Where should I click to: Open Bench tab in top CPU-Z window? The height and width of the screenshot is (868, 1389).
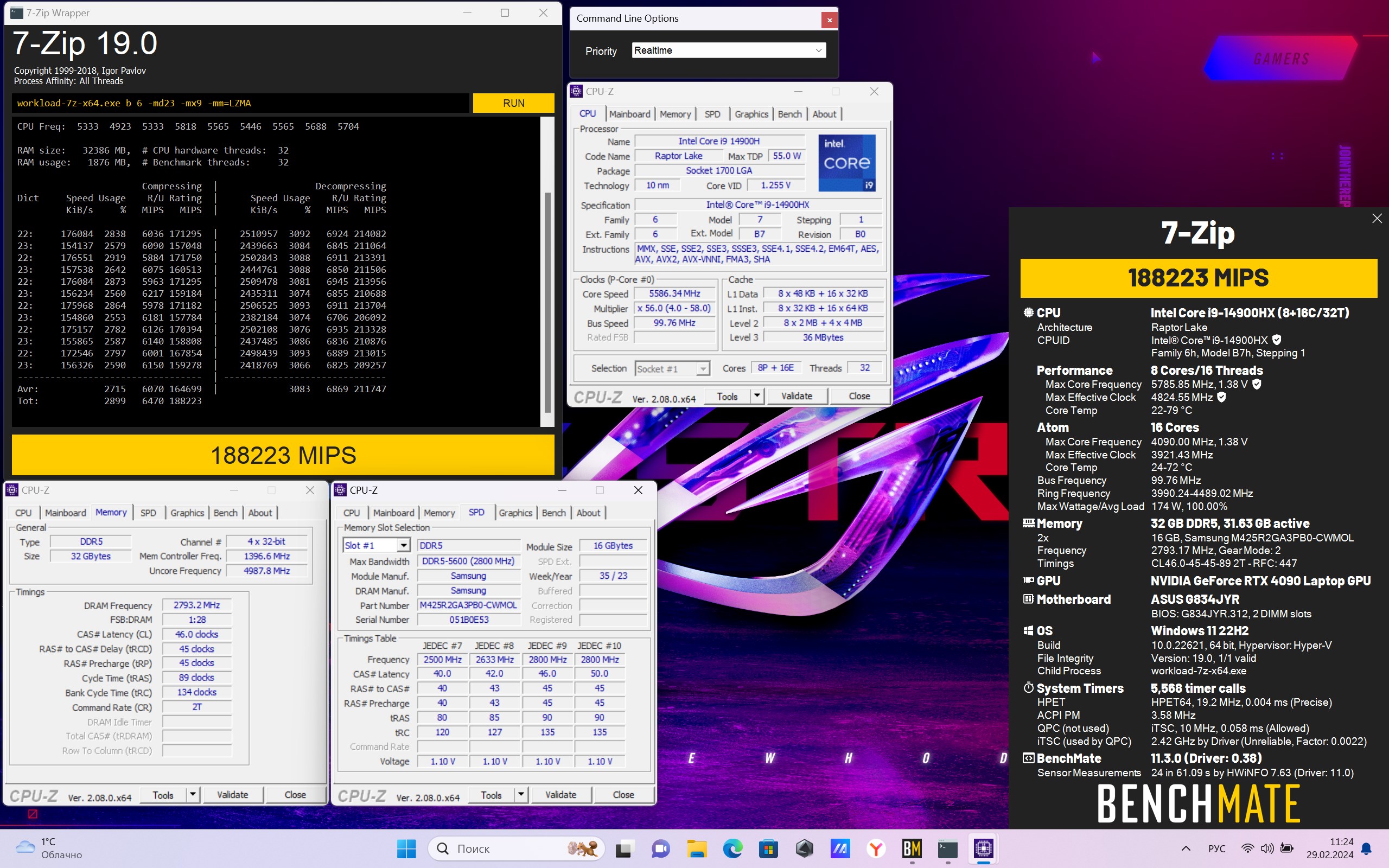coord(790,114)
